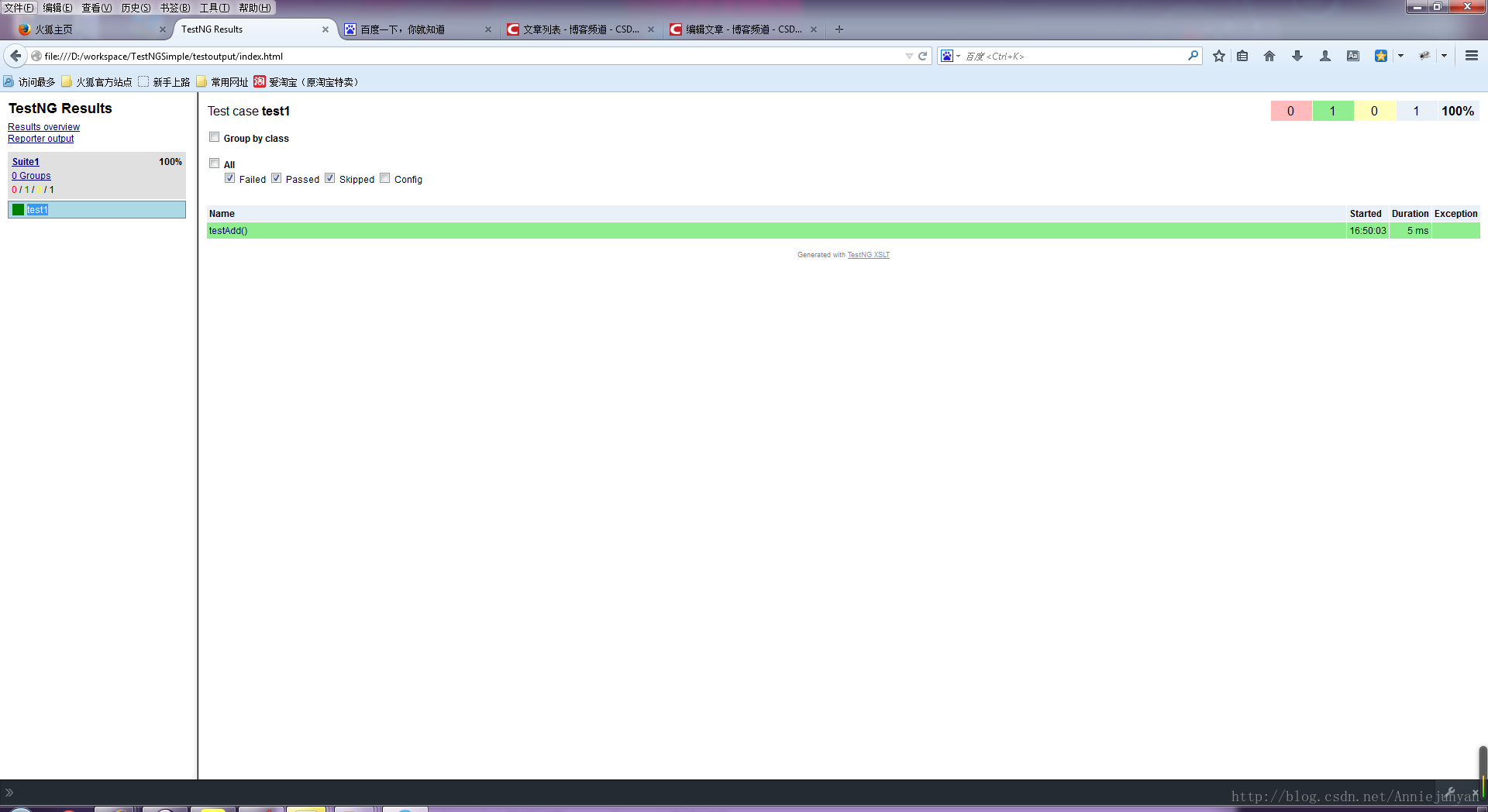Open the 查看(V) menu
Viewport: 1488px width, 812px height.
click(97, 8)
